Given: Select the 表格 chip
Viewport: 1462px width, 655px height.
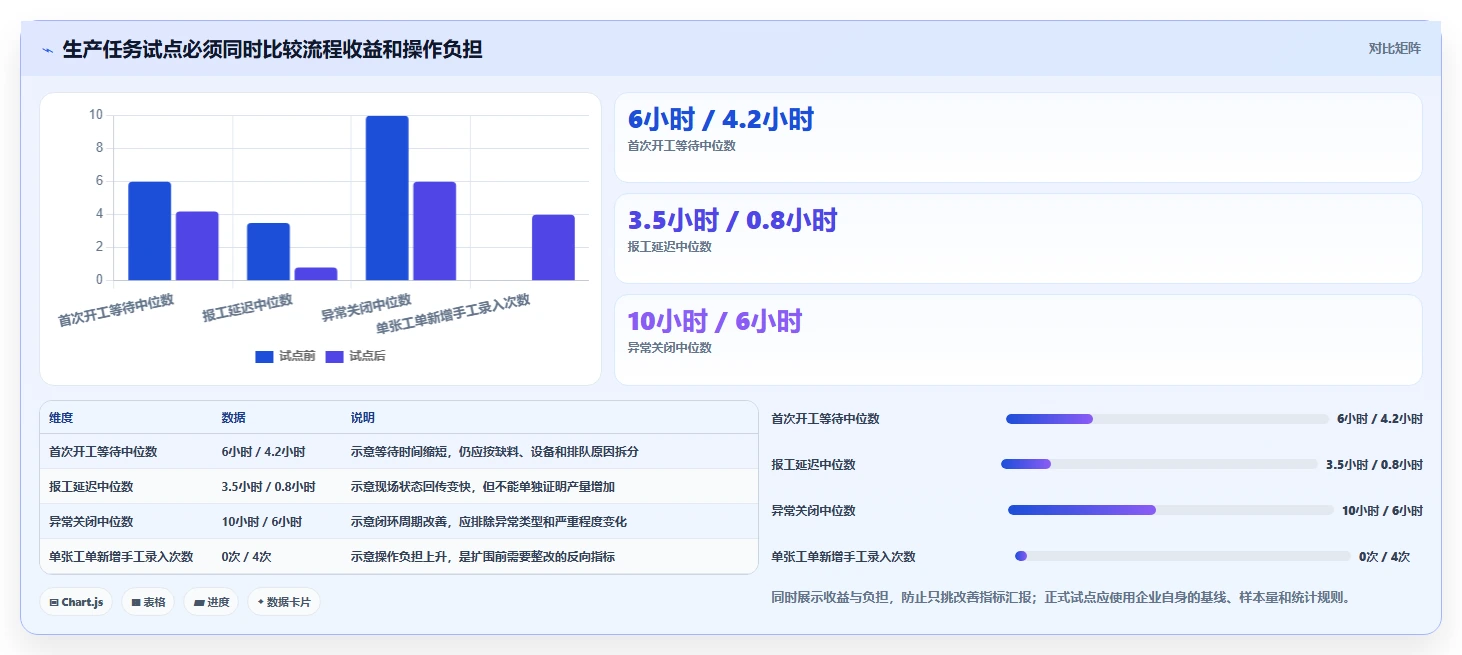Looking at the screenshot, I should click(x=148, y=602).
